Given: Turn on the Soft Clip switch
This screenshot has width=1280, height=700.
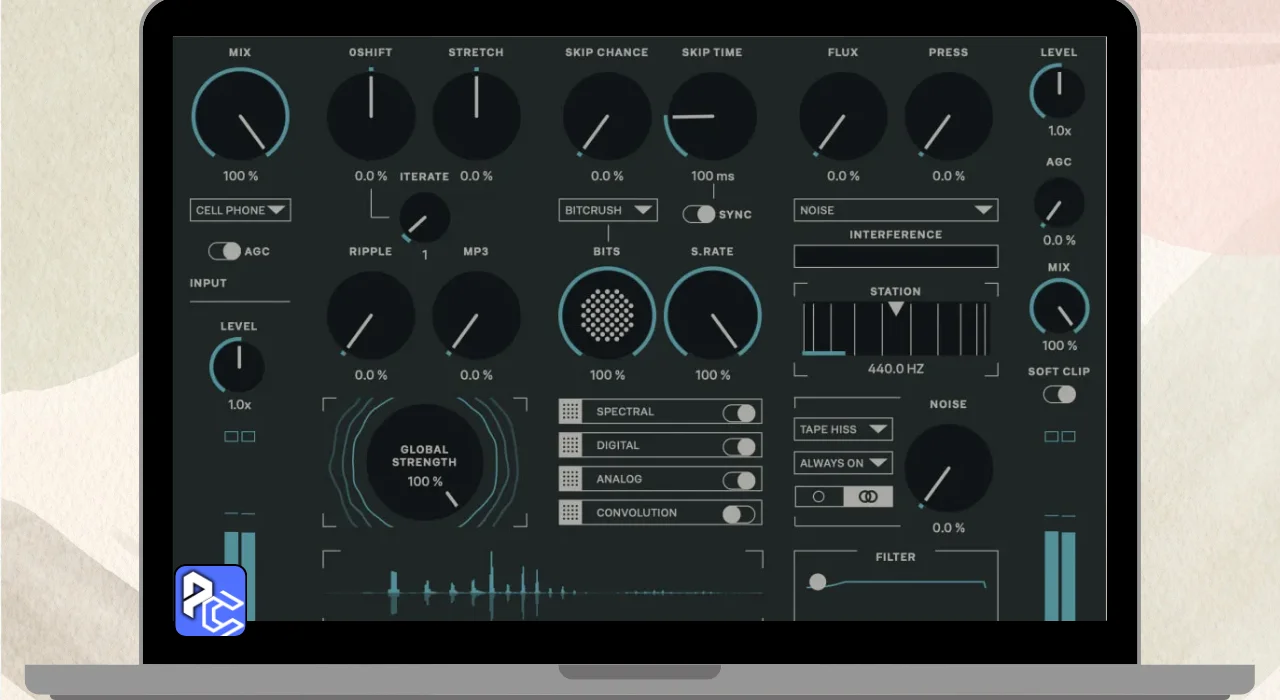Looking at the screenshot, I should (x=1059, y=394).
